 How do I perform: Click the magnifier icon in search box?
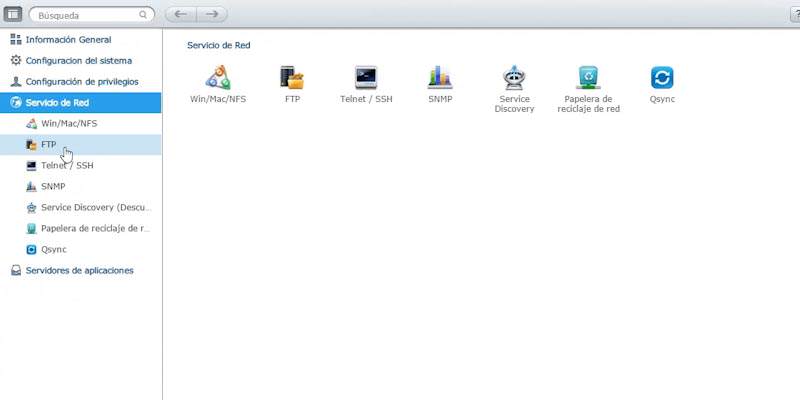tap(143, 15)
